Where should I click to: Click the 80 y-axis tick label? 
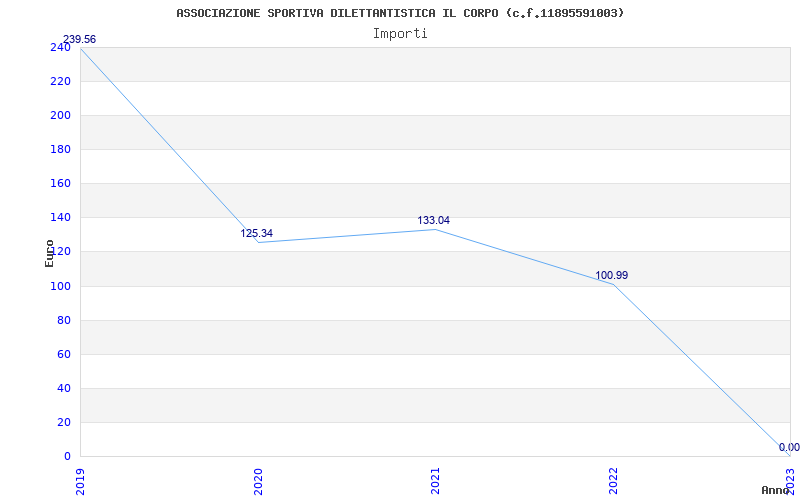coord(64,320)
